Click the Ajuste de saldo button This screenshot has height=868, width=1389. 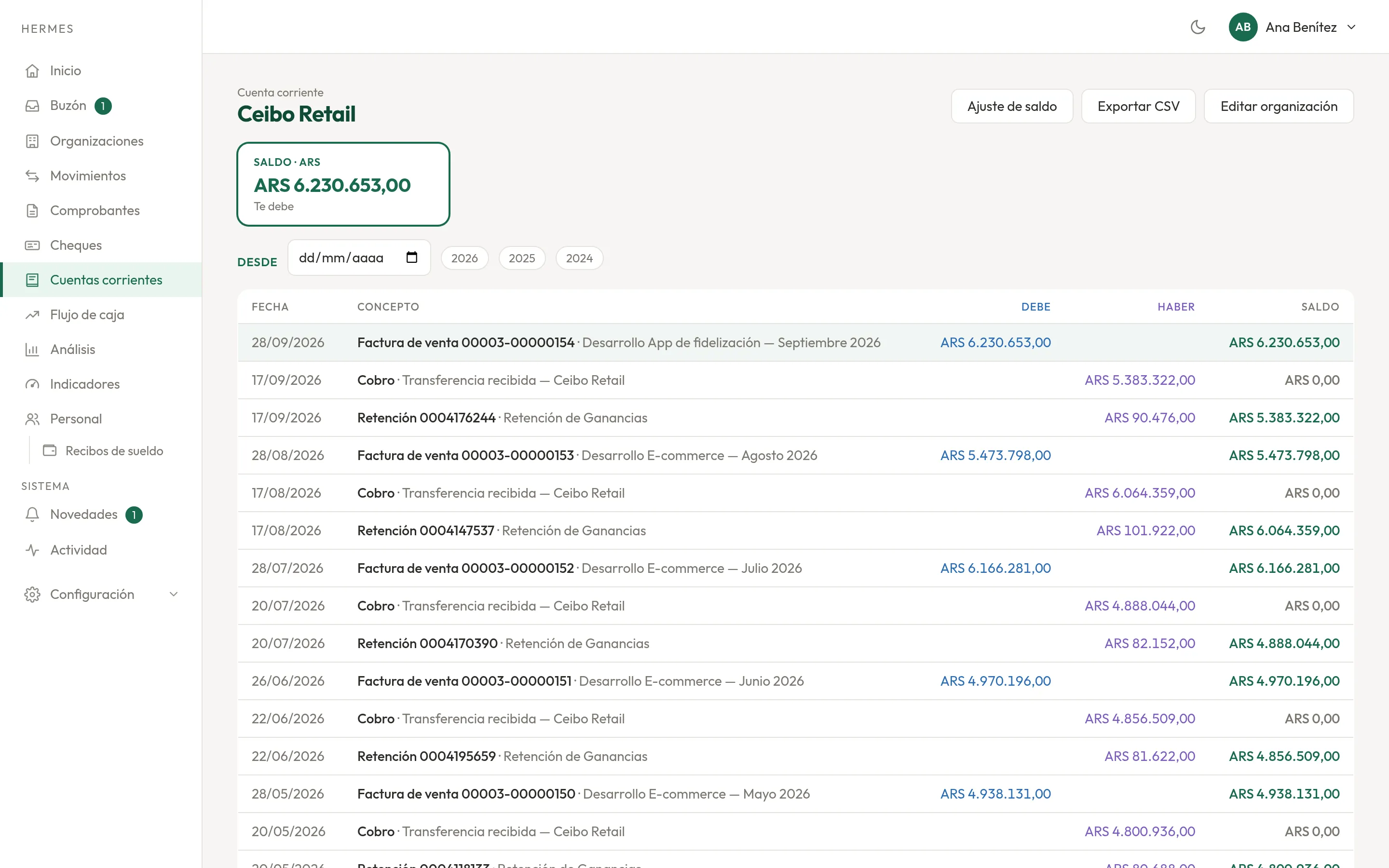[1012, 106]
